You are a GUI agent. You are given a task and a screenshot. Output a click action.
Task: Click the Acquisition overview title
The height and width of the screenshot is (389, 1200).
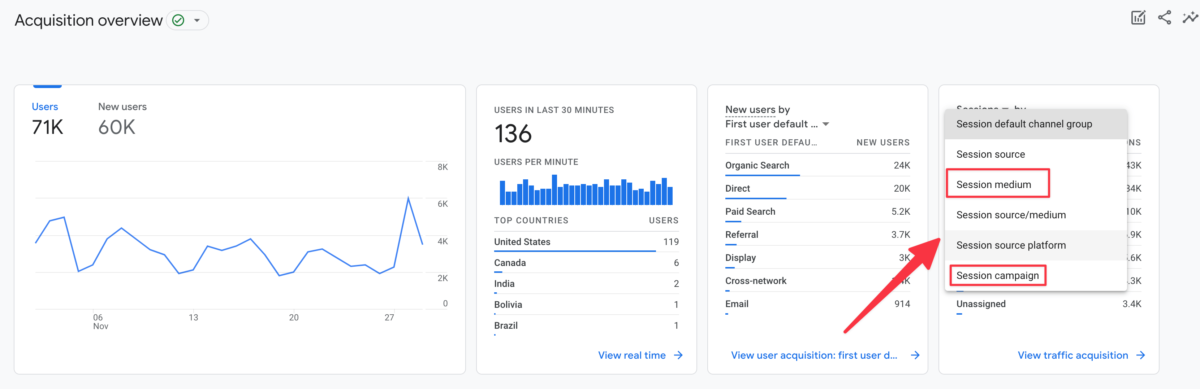click(88, 20)
